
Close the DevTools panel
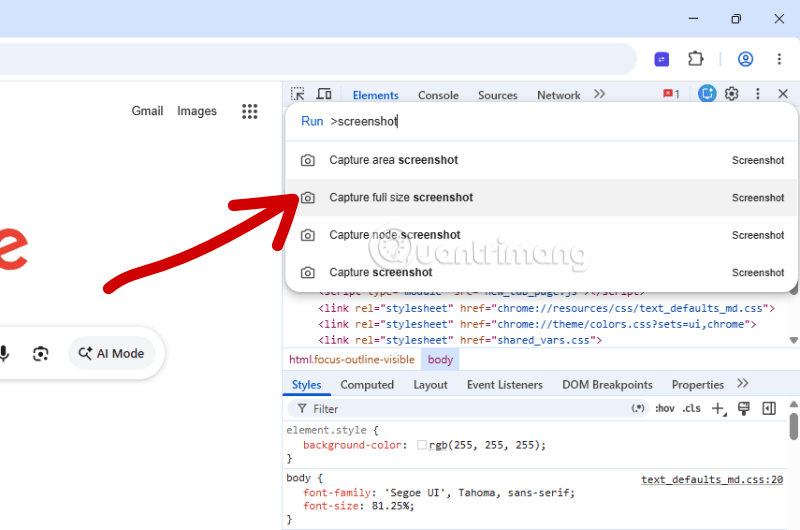783,94
